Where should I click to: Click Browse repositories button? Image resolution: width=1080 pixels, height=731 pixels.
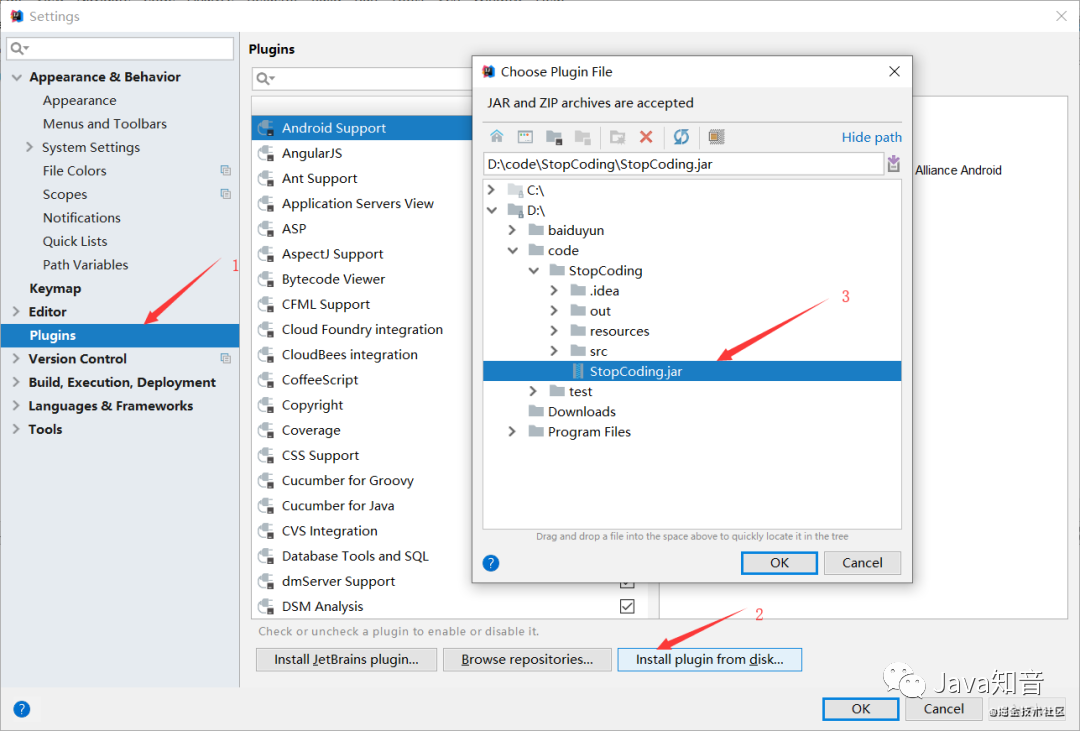pyautogui.click(x=527, y=659)
